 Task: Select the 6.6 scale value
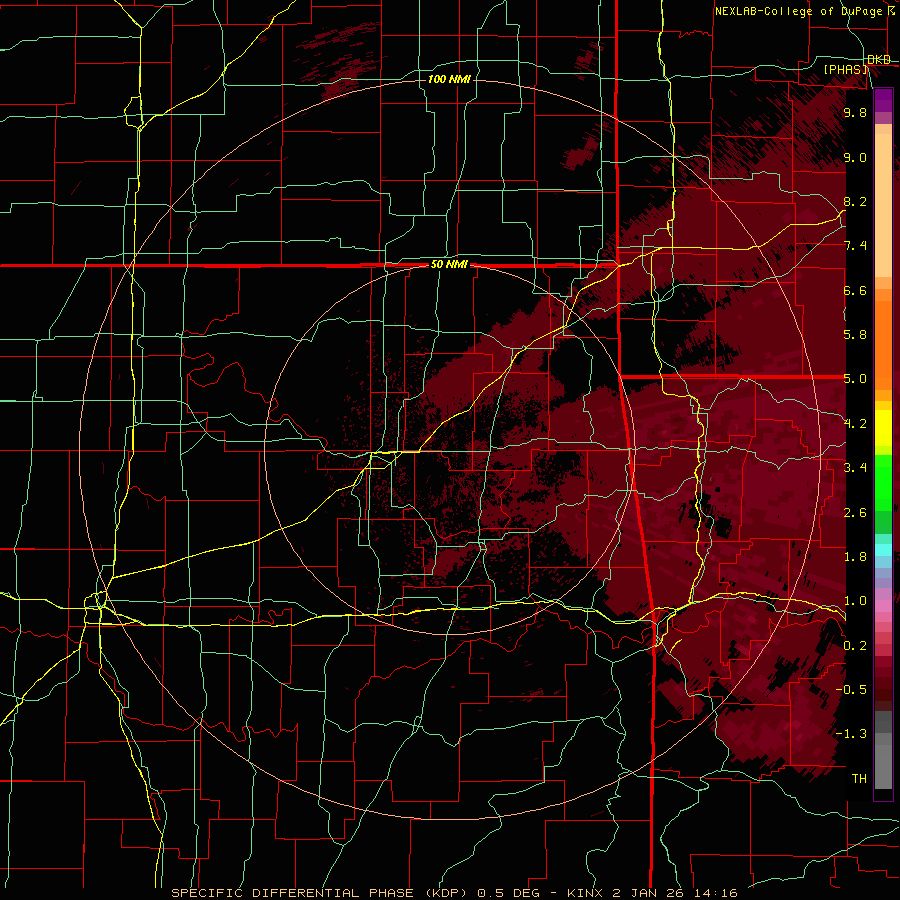pyautogui.click(x=855, y=290)
